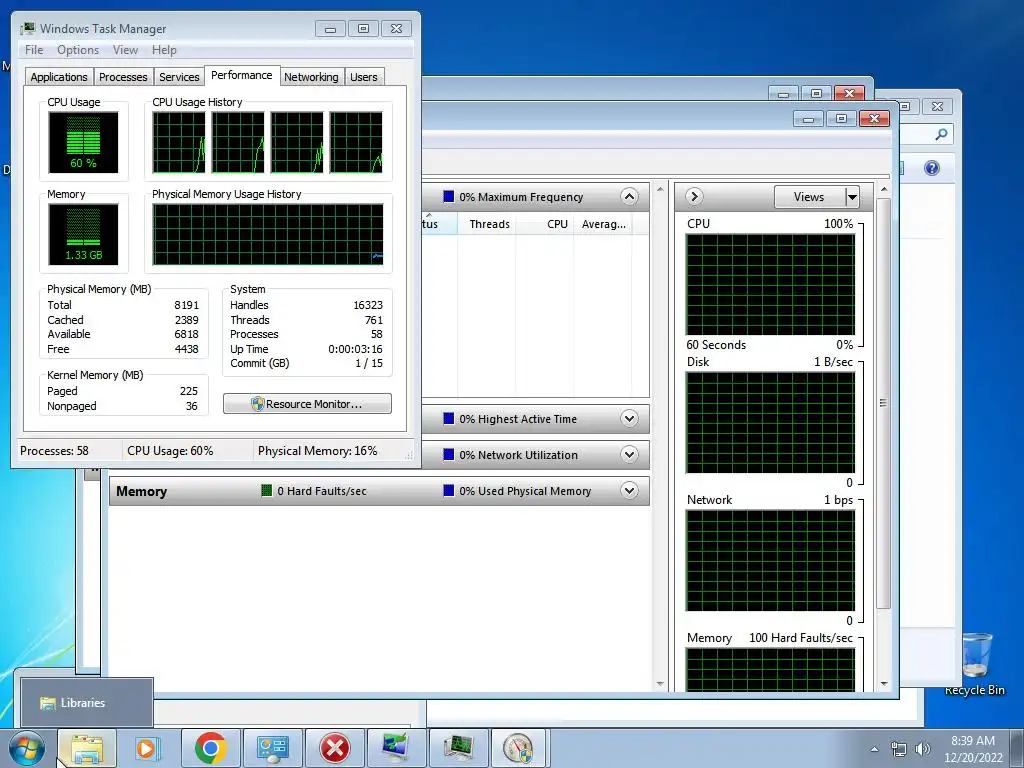Switch to the Services tab
This screenshot has height=768, width=1024.
click(179, 77)
